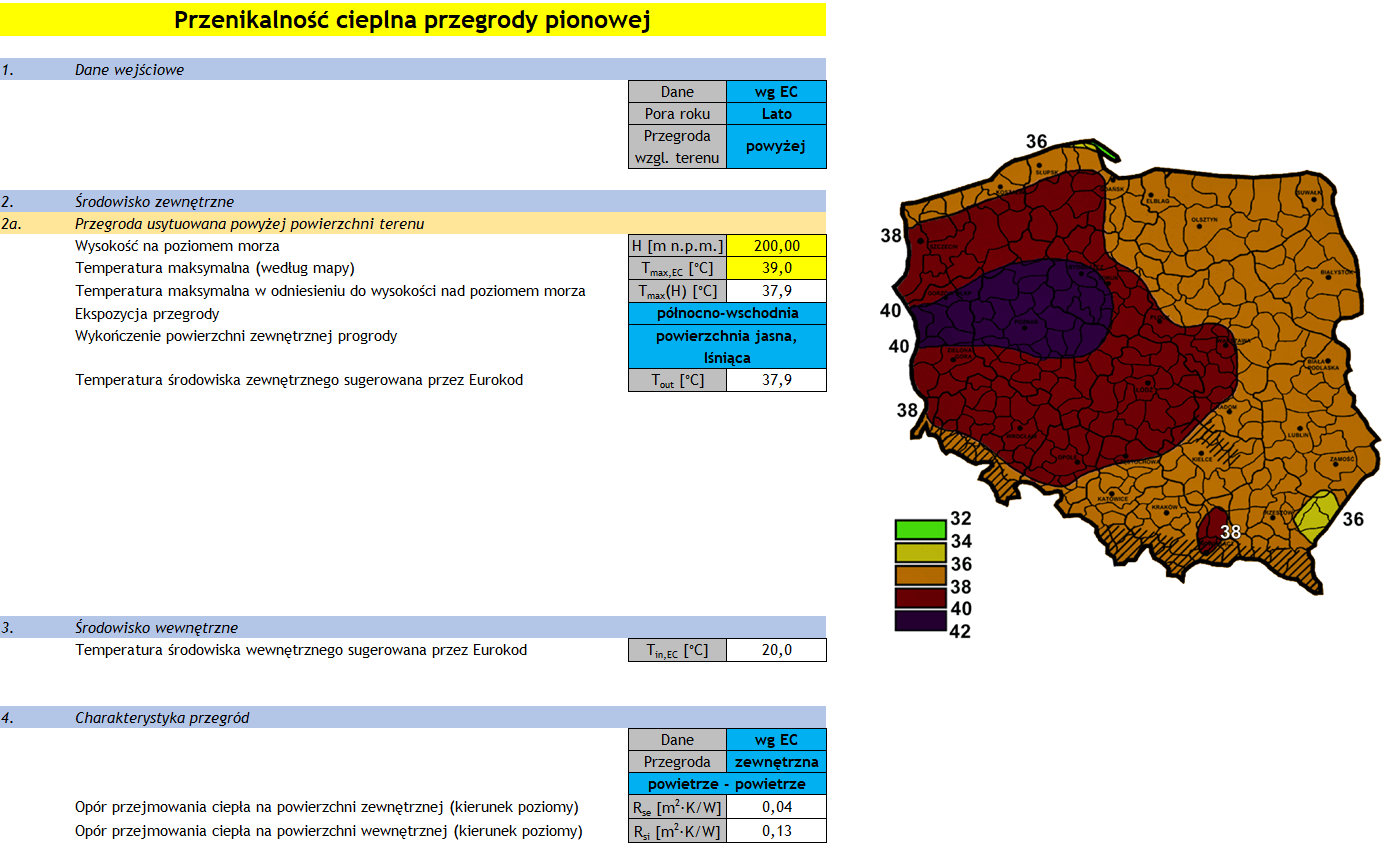Click the bright green legend swatch
Screen dimensions: 1387x847
[920, 530]
